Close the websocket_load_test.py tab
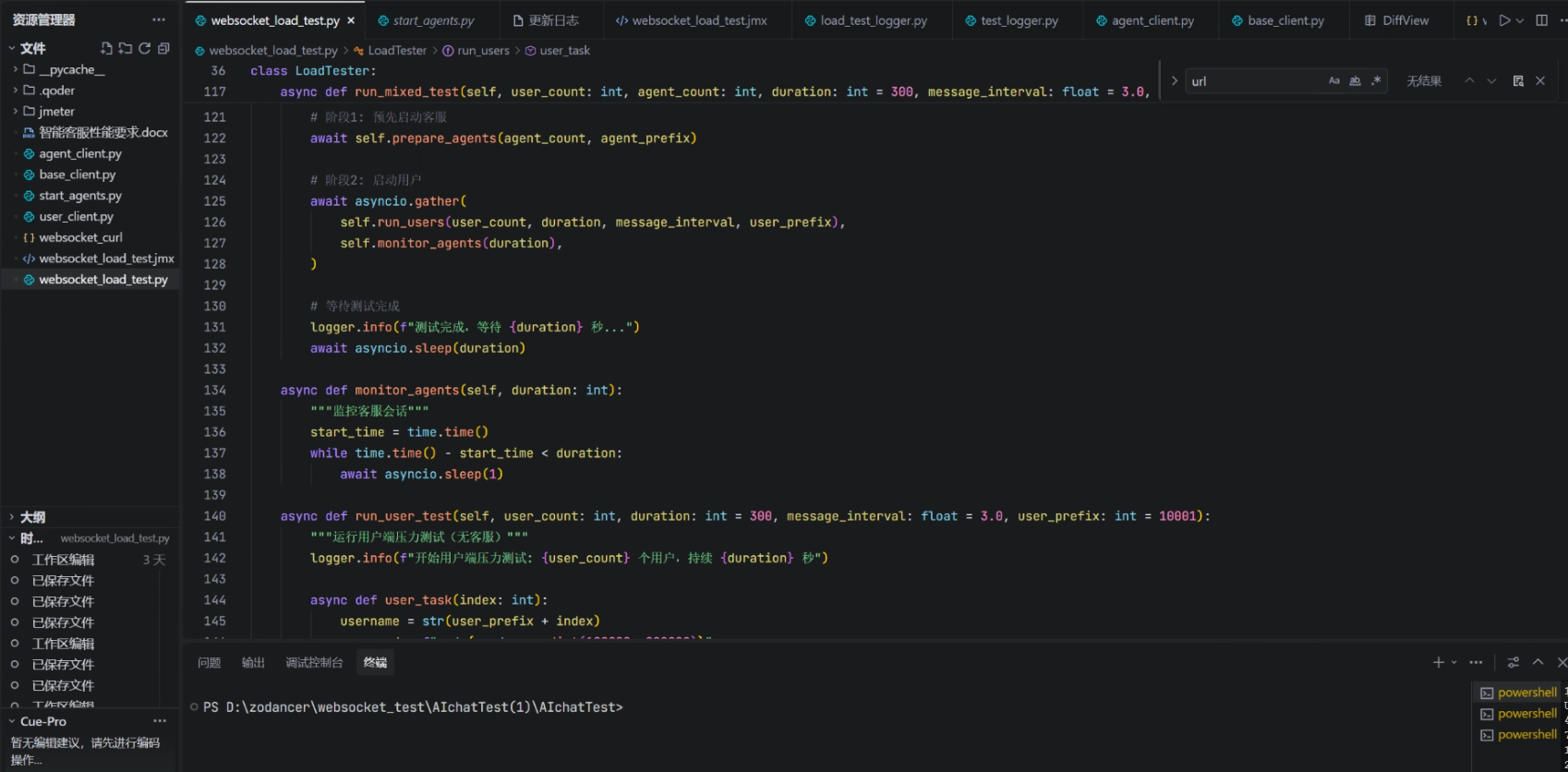The width and height of the screenshot is (1568, 772). coord(351,20)
